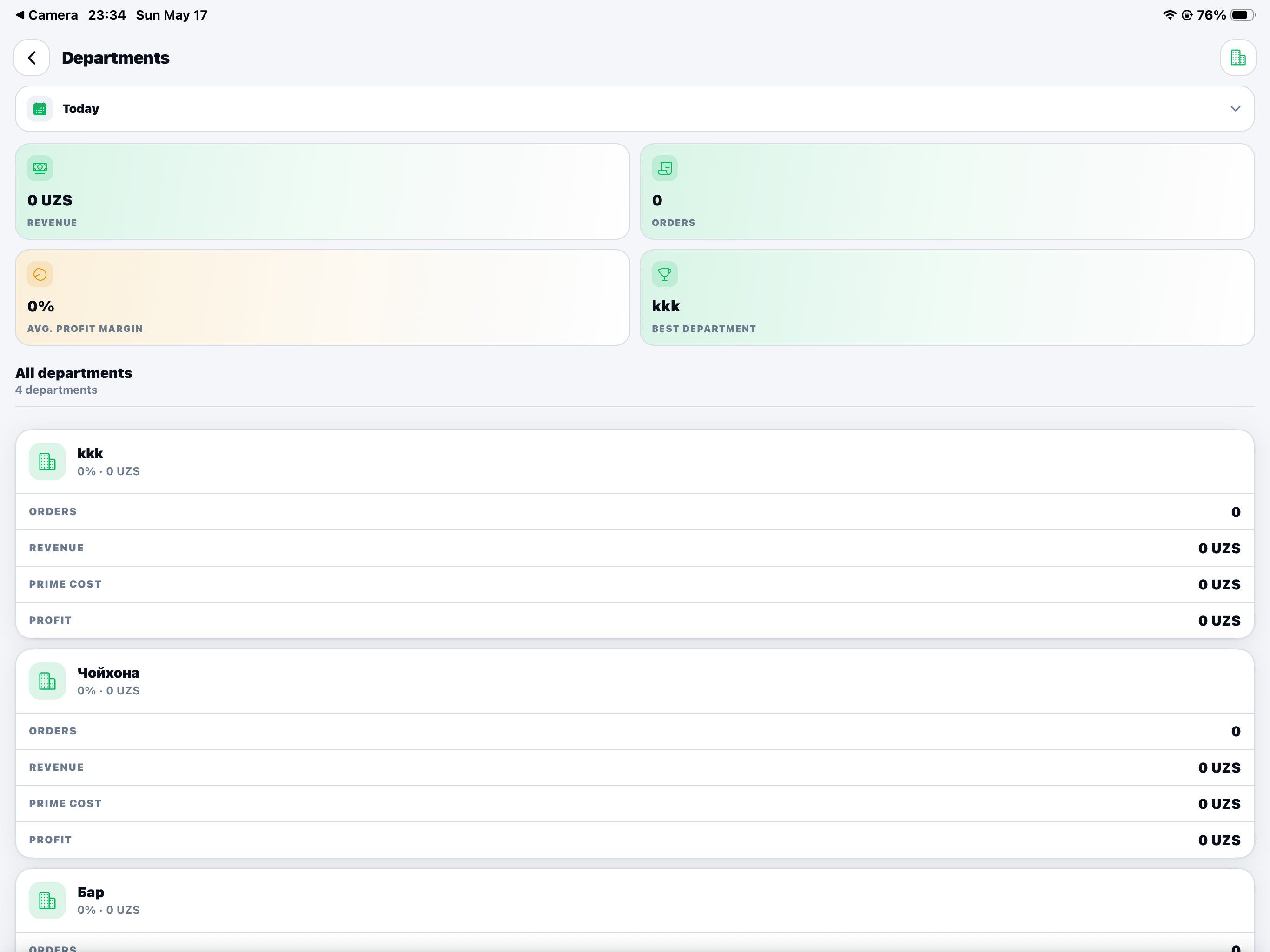Viewport: 1270px width, 952px height.
Task: Tap the kkk profit value 0 UZS
Action: [x=1219, y=621]
